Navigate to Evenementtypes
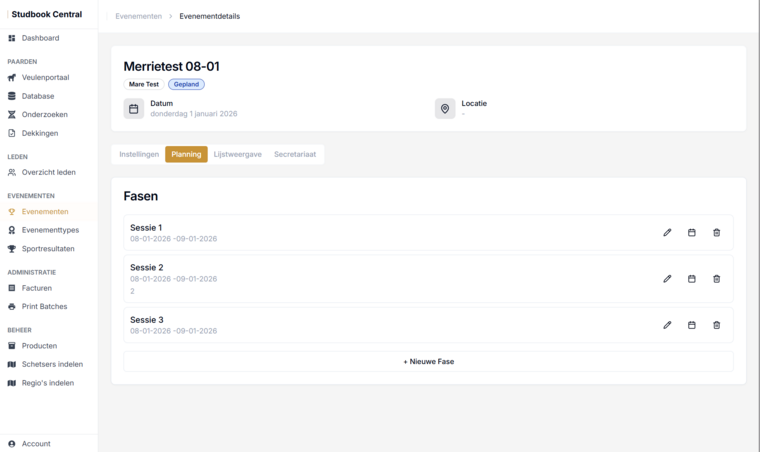 [50, 230]
